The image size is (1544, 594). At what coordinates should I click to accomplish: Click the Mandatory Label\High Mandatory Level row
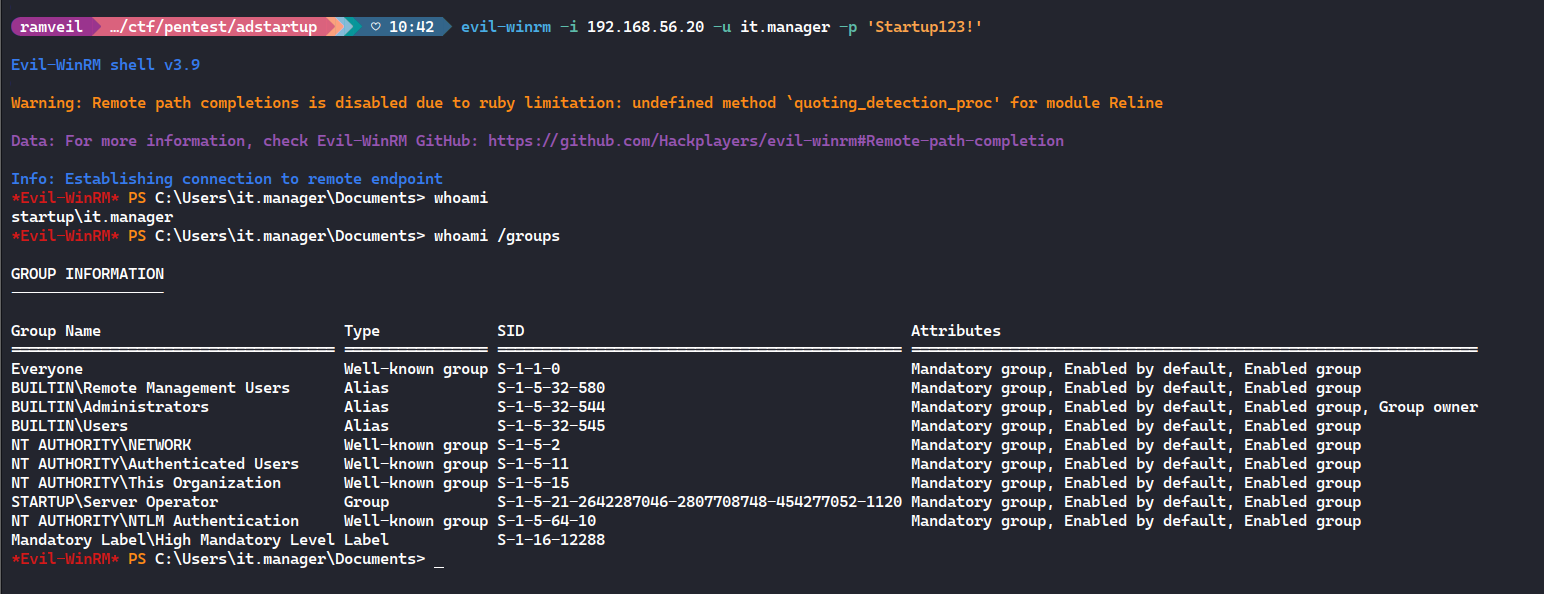click(160, 539)
